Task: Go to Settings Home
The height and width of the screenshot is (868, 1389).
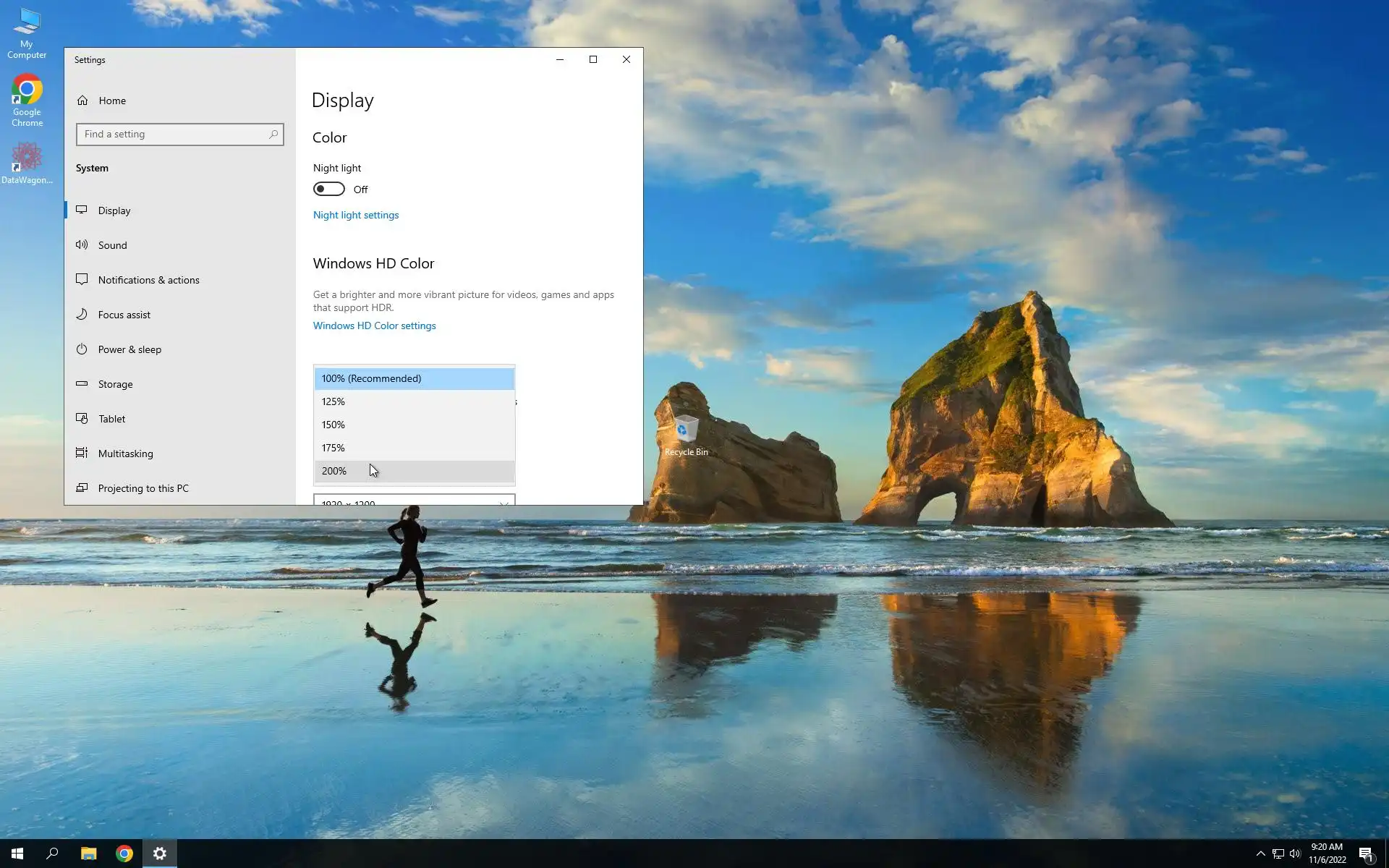Action: tap(111, 101)
